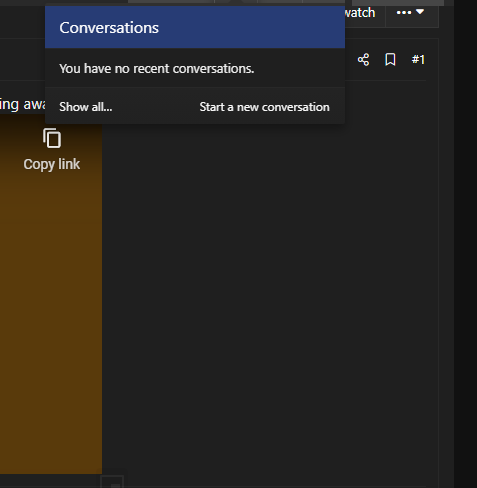The height and width of the screenshot is (488, 477).
Task: Click Start a new conversation
Action: click(264, 107)
